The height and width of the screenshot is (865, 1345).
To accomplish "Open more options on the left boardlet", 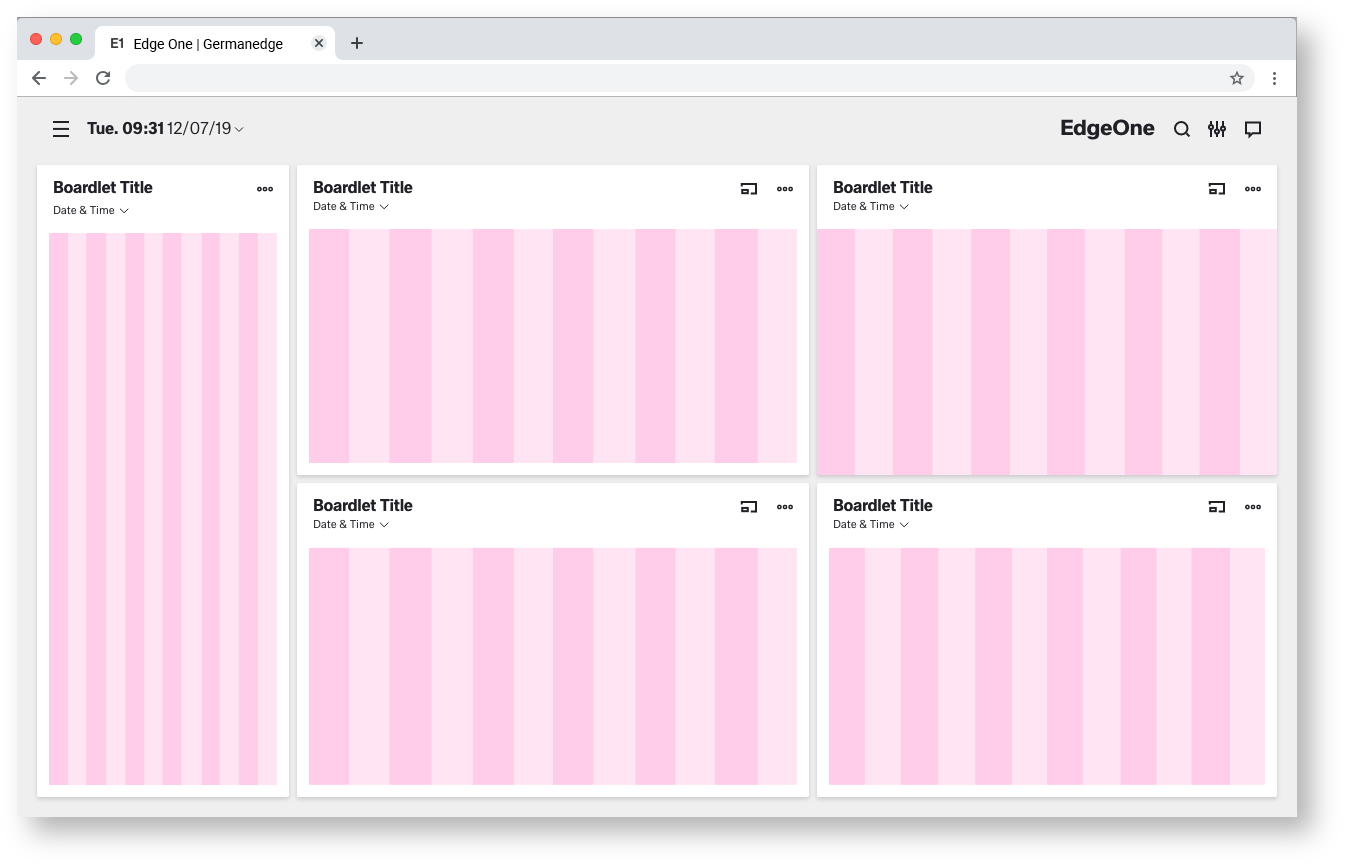I will click(x=264, y=188).
